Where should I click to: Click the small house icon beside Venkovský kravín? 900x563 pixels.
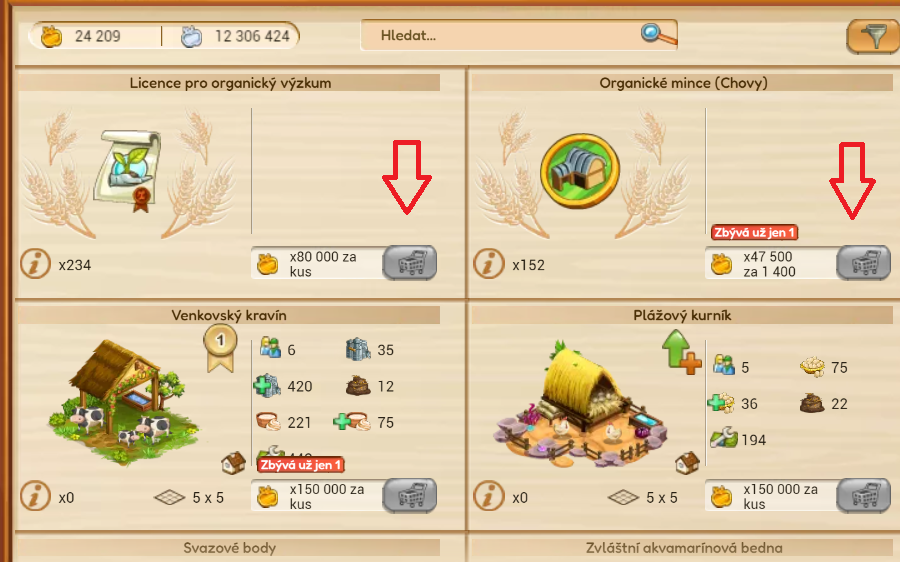(x=233, y=463)
